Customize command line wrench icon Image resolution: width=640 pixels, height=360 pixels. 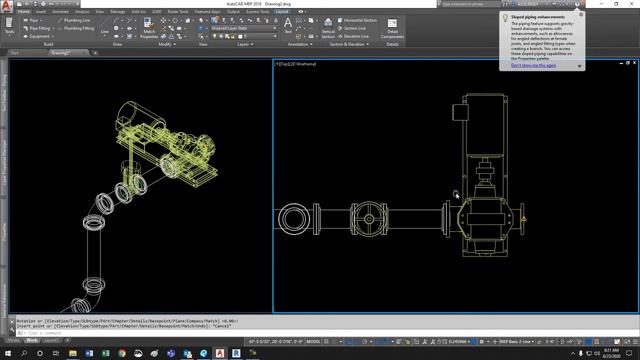point(12,329)
